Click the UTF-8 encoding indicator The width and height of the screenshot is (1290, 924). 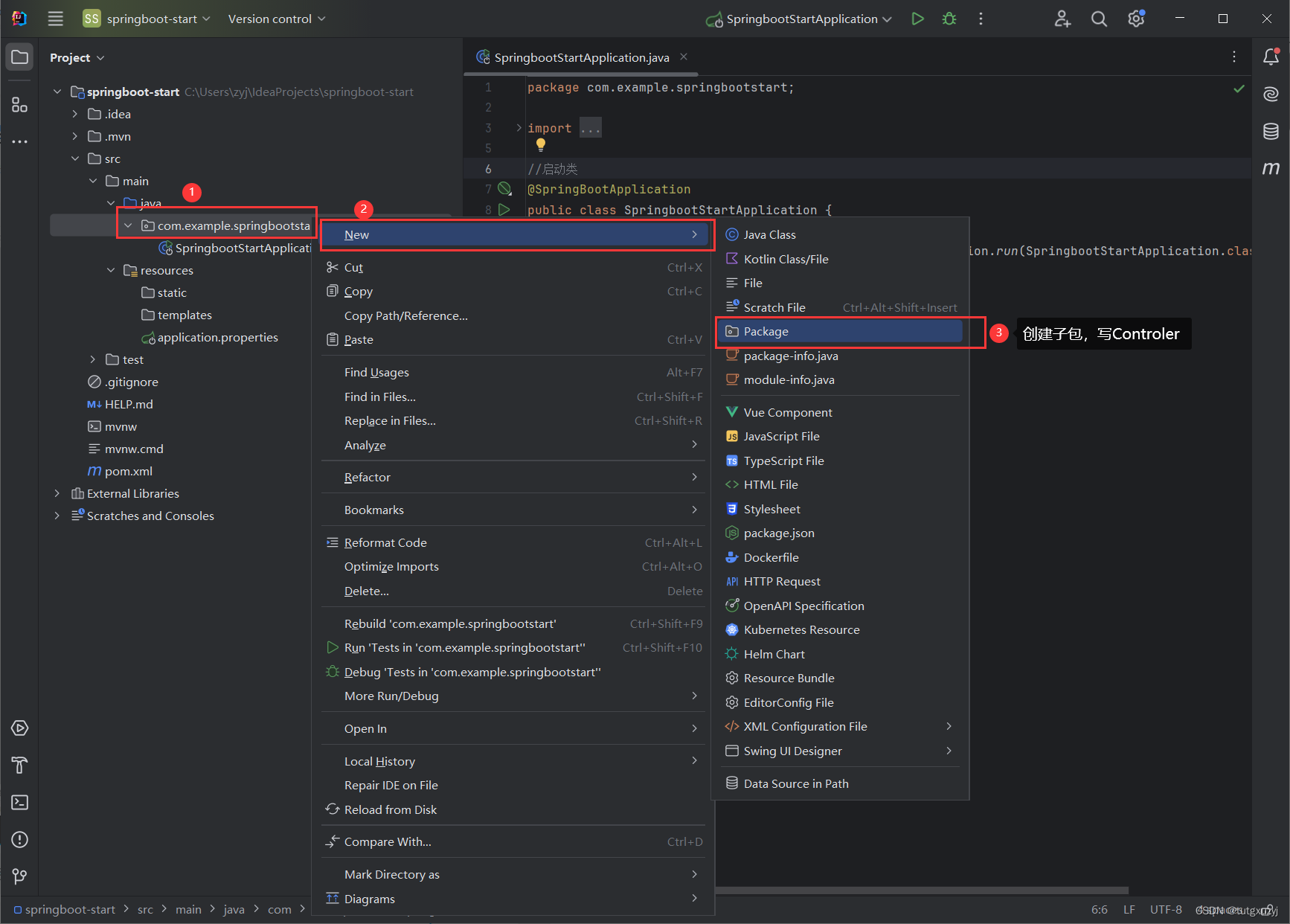[x=1166, y=909]
